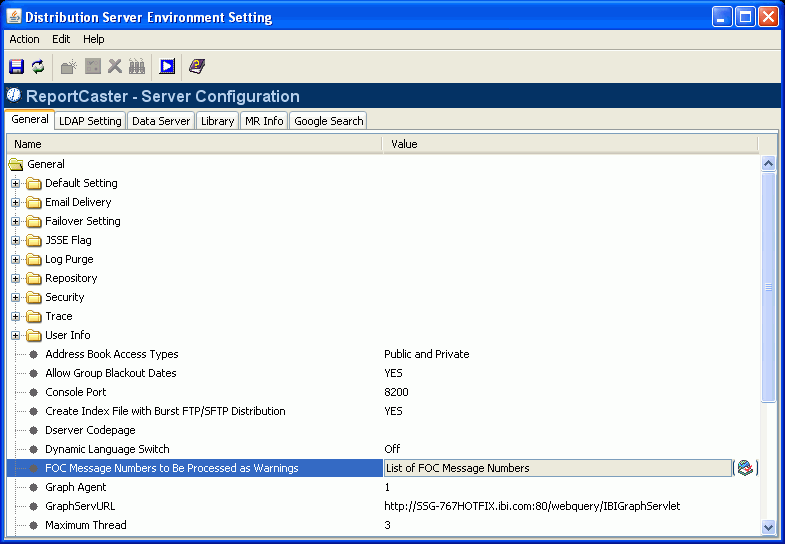Screen dimensions: 785x544
Task: Switch to the Library tab
Action: (217, 121)
